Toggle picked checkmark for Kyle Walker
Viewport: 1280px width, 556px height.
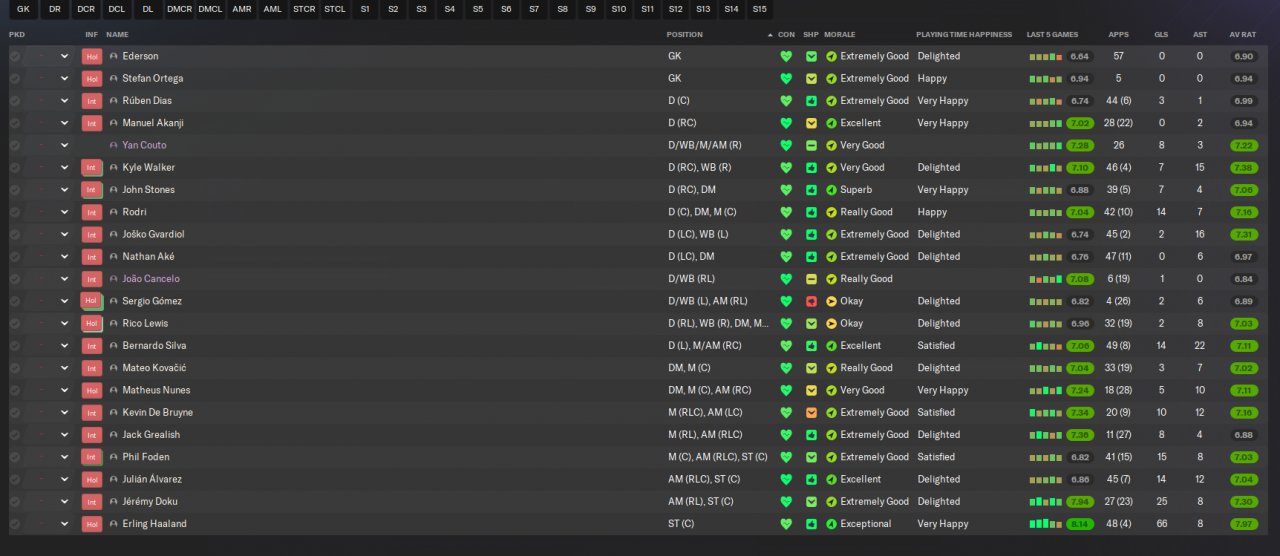[14, 168]
